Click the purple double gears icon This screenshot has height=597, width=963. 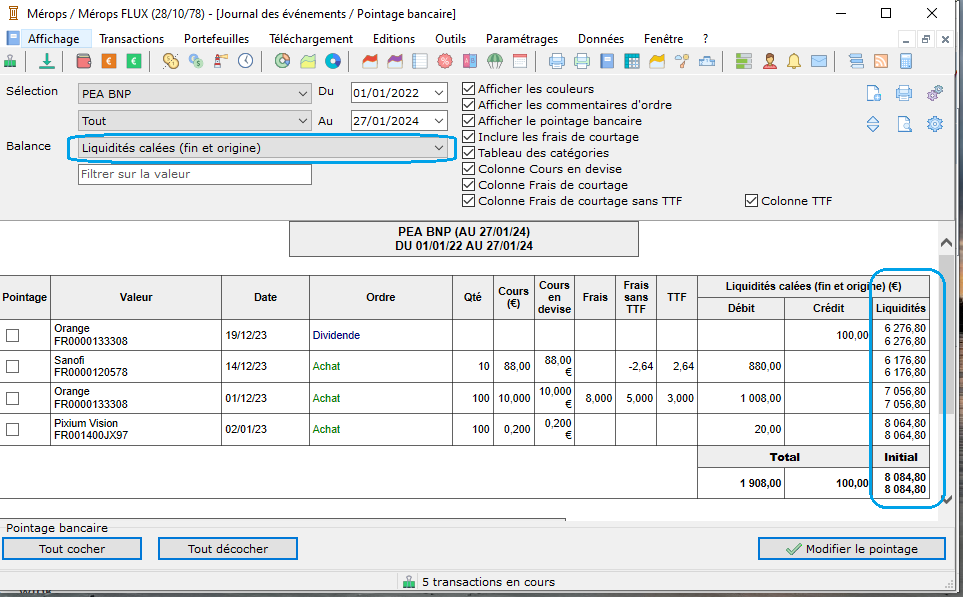pyautogui.click(x=935, y=93)
